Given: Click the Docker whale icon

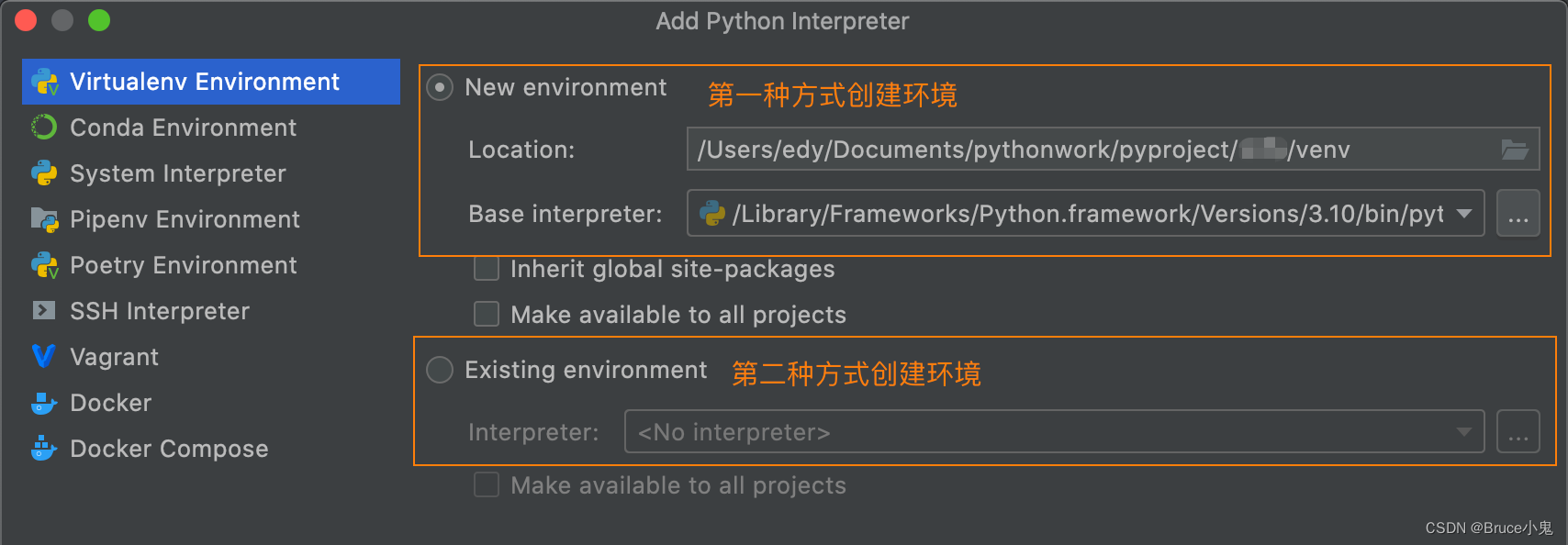Looking at the screenshot, I should pyautogui.click(x=44, y=403).
